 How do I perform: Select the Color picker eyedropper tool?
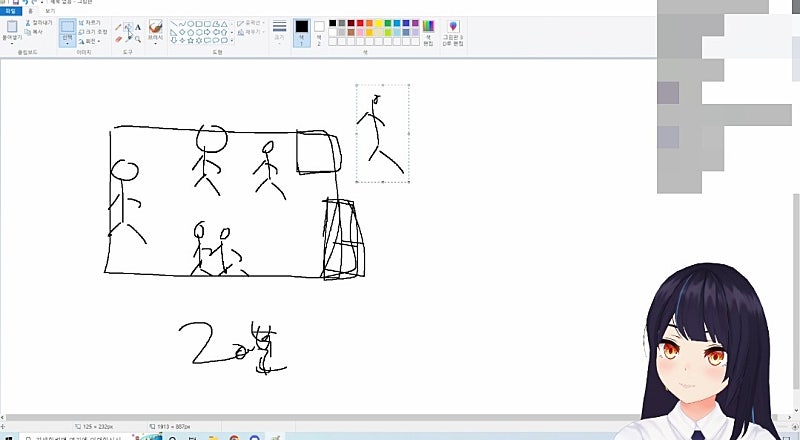[128, 39]
